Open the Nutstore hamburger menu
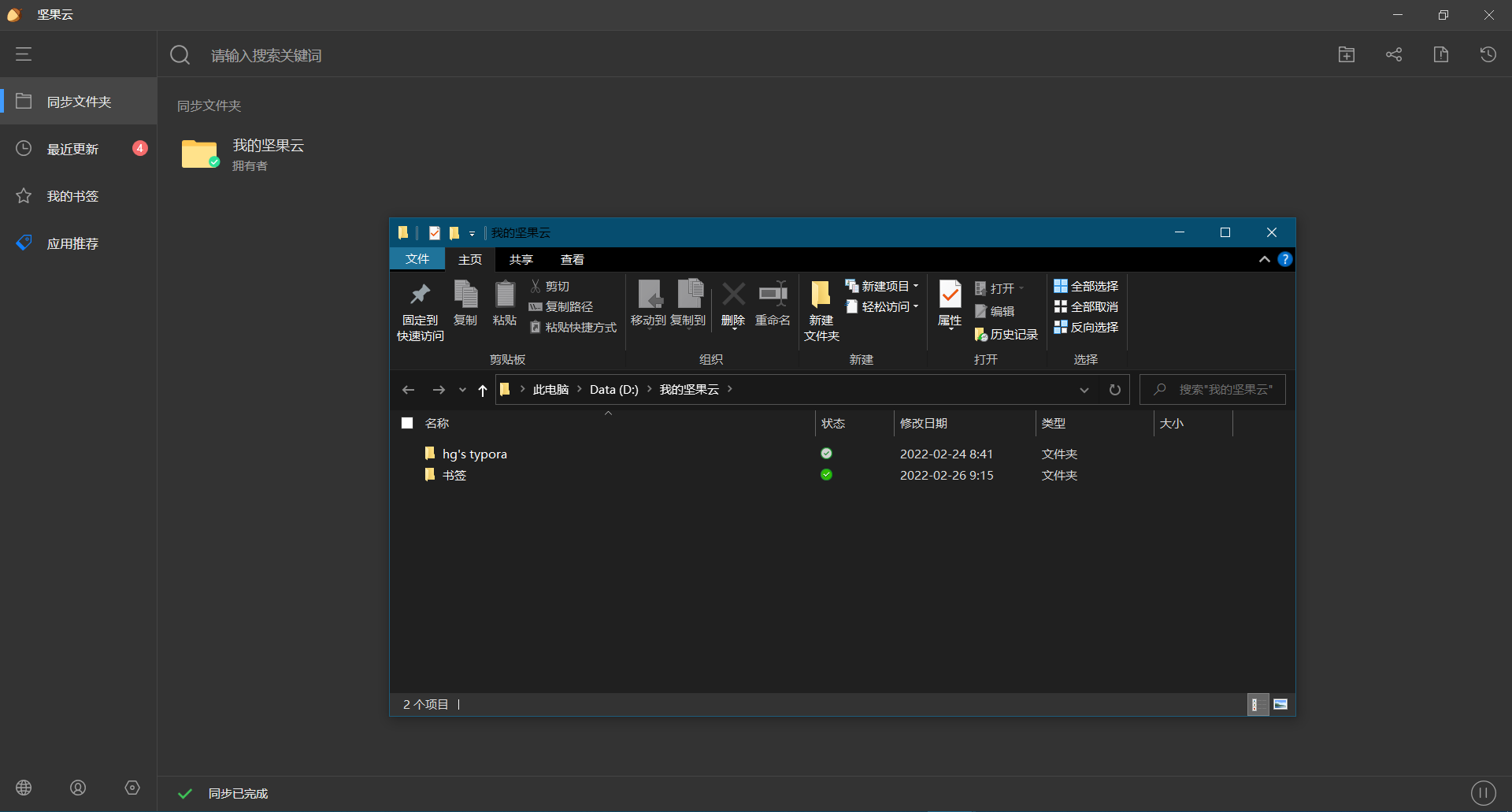The height and width of the screenshot is (812, 1512). [24, 54]
